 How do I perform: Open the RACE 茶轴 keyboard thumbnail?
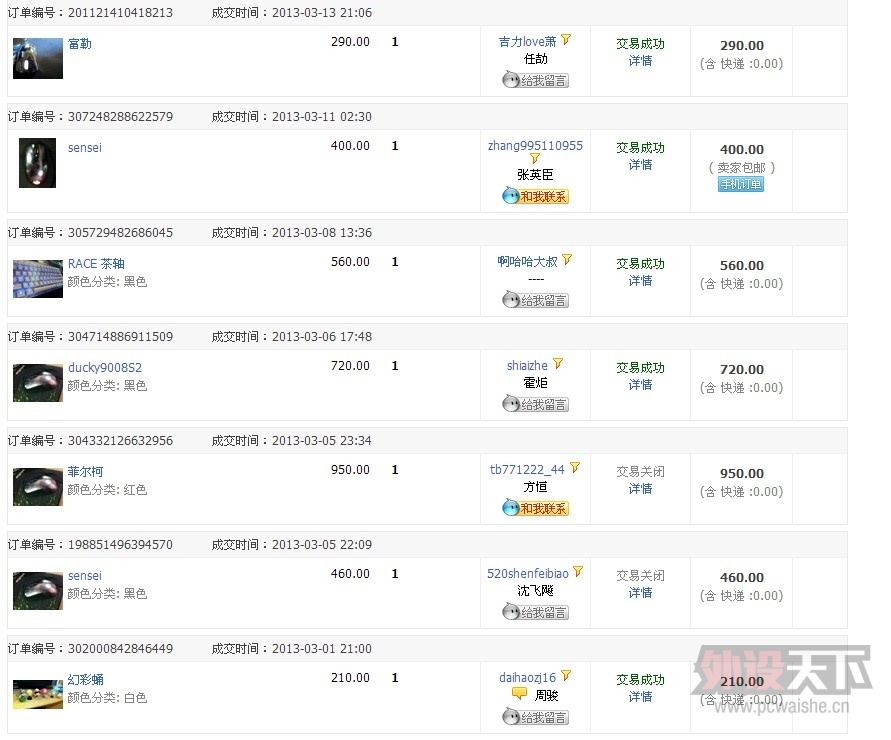(38, 278)
